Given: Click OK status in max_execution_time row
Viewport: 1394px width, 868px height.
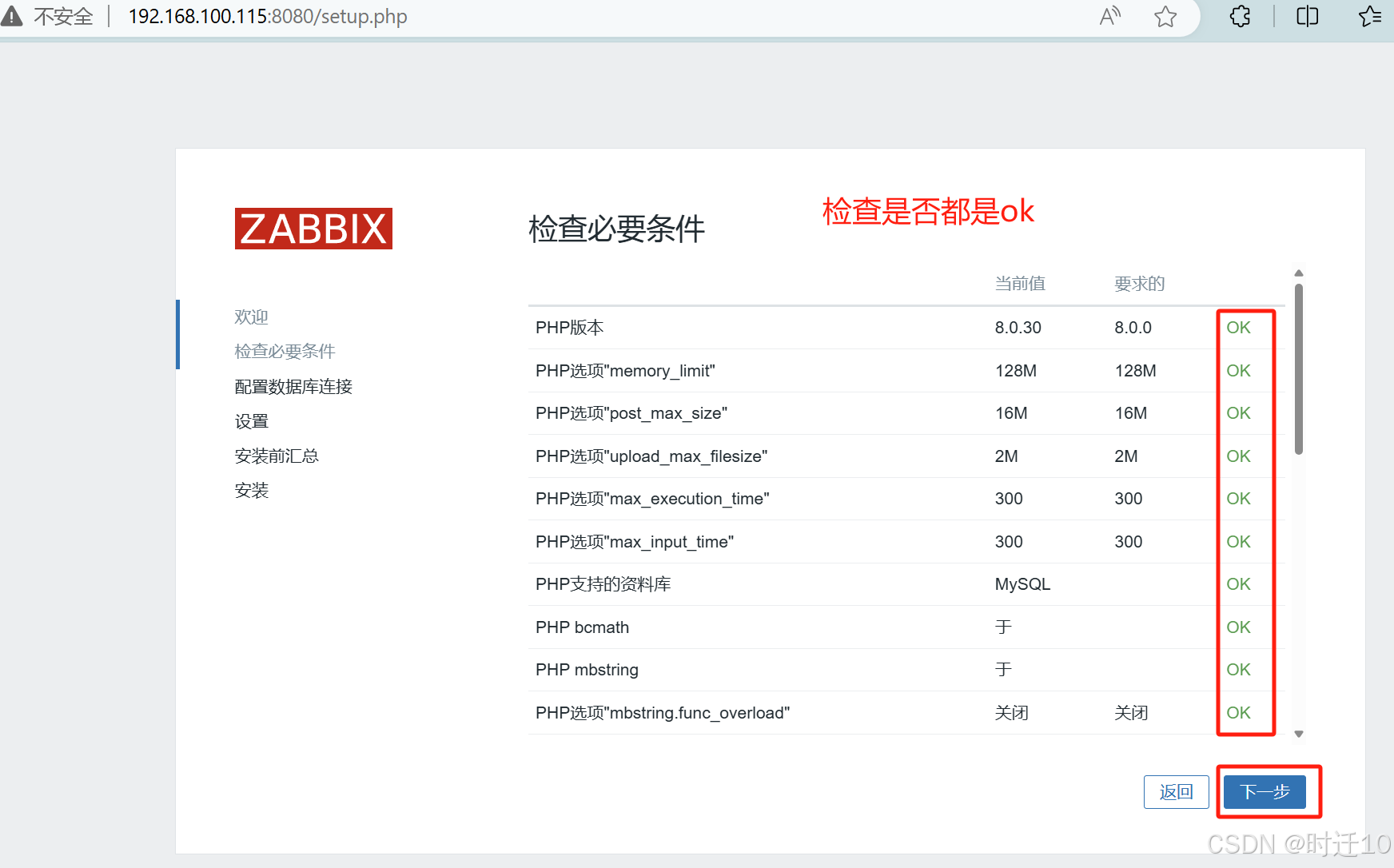Looking at the screenshot, I should tap(1238, 499).
